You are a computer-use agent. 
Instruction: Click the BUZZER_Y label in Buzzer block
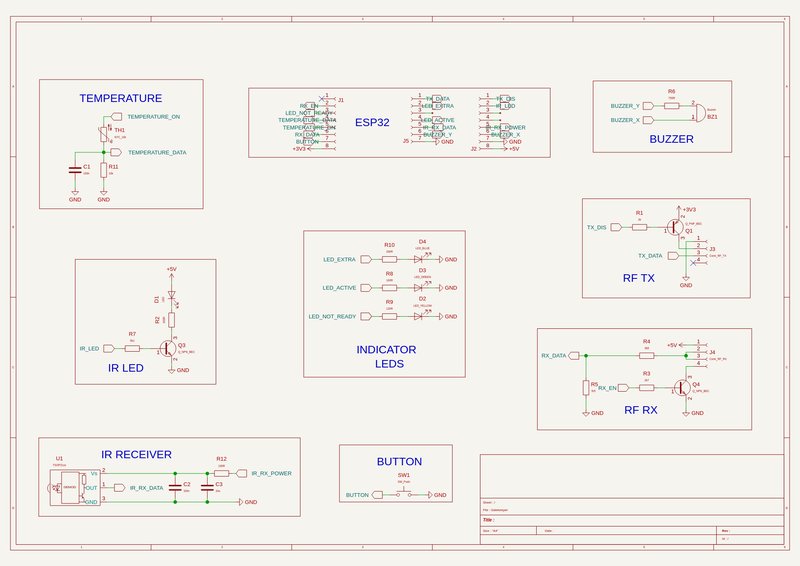pyautogui.click(x=625, y=106)
